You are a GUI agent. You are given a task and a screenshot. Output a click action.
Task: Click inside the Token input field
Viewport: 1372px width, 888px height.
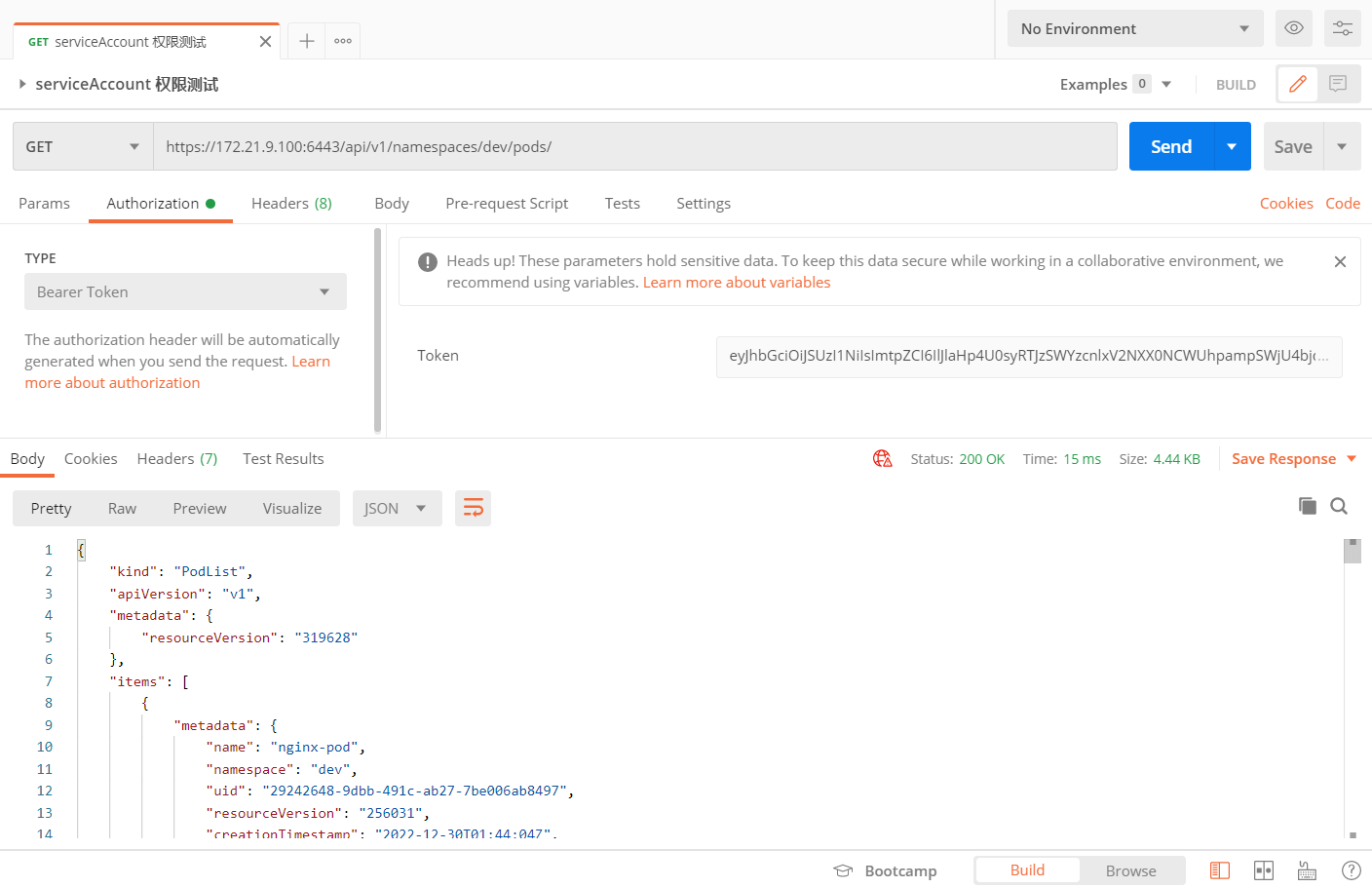[x=1028, y=356]
